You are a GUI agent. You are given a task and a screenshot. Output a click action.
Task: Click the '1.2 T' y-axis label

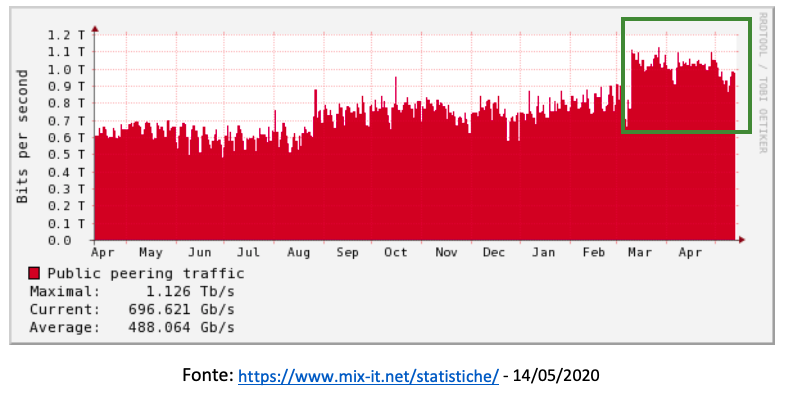(x=67, y=35)
